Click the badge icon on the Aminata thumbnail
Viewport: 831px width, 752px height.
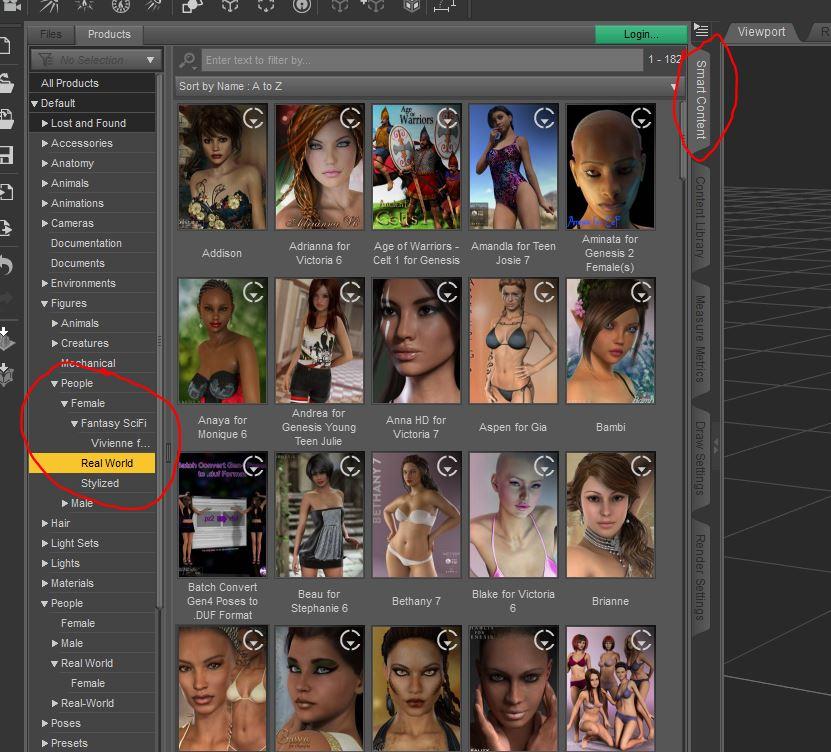641,118
